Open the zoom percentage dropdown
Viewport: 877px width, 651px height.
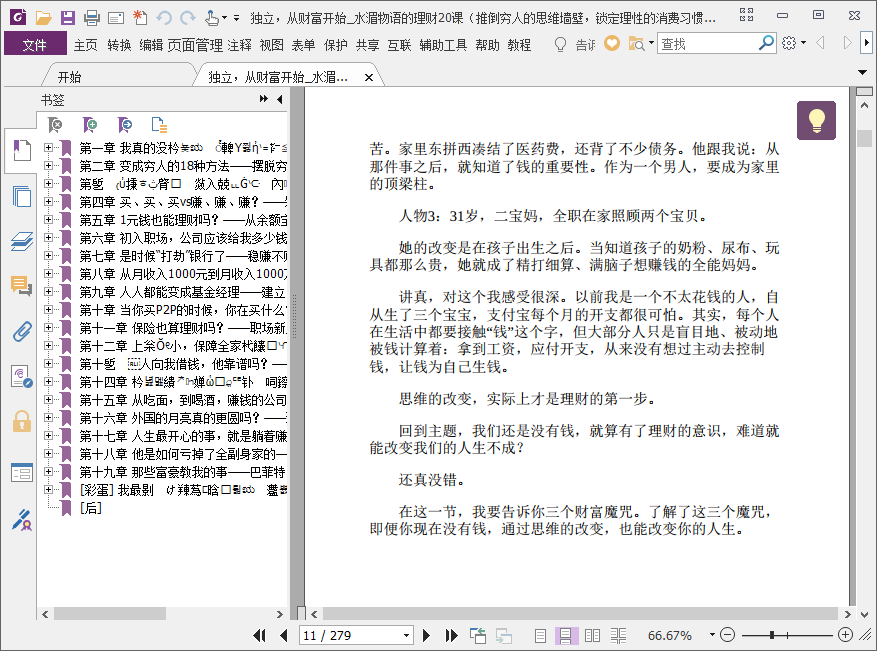coord(712,635)
